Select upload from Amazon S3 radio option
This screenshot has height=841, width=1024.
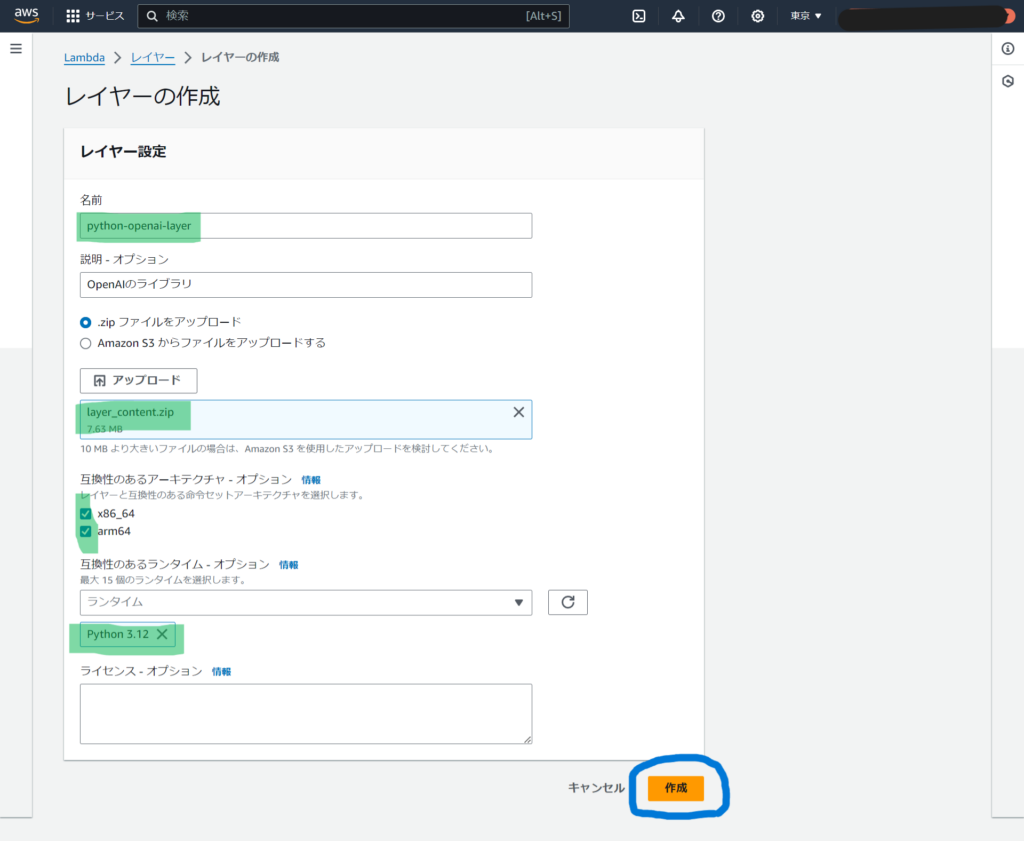86,343
